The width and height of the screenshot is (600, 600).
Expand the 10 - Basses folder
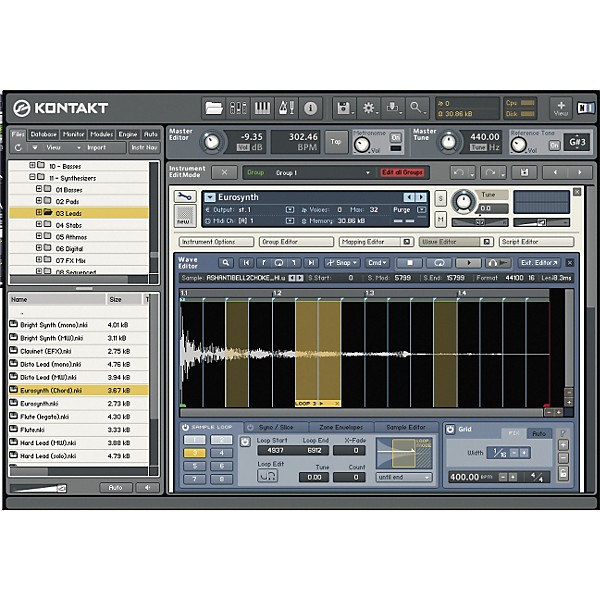coord(32,166)
